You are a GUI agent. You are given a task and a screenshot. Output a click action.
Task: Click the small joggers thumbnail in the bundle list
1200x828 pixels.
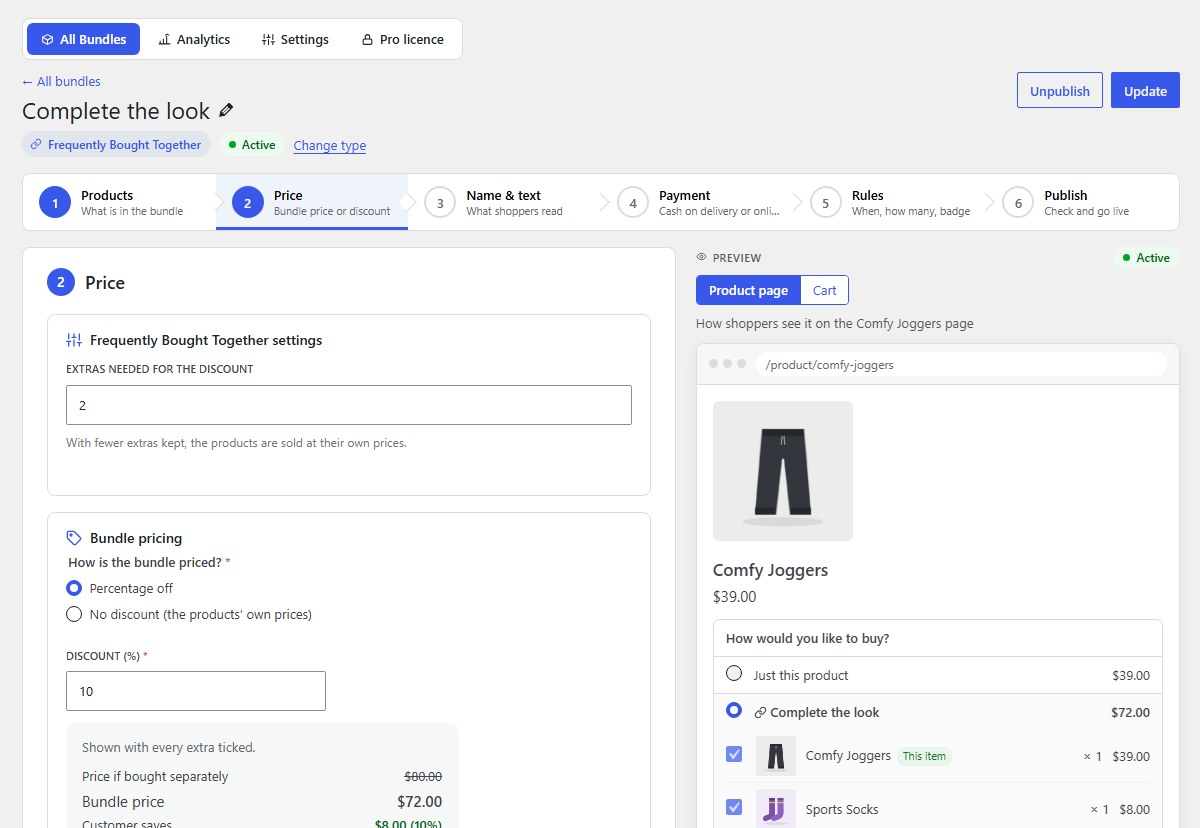click(776, 756)
